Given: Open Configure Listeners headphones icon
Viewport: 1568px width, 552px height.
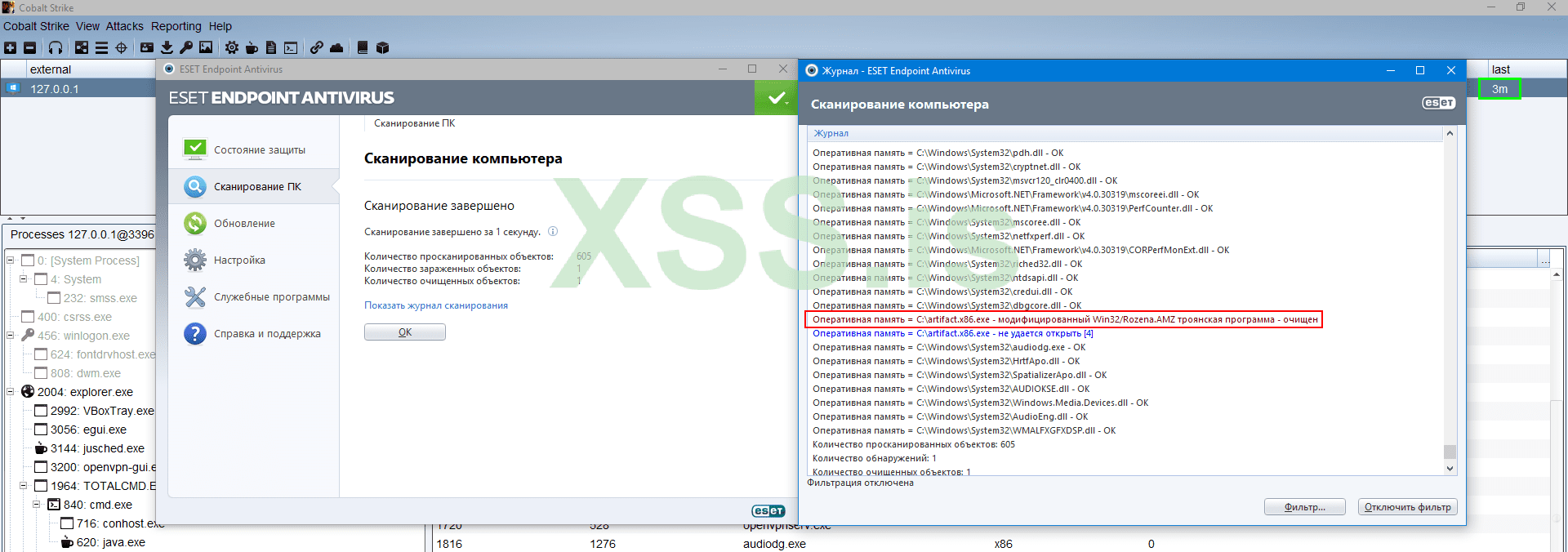Looking at the screenshot, I should (x=56, y=47).
